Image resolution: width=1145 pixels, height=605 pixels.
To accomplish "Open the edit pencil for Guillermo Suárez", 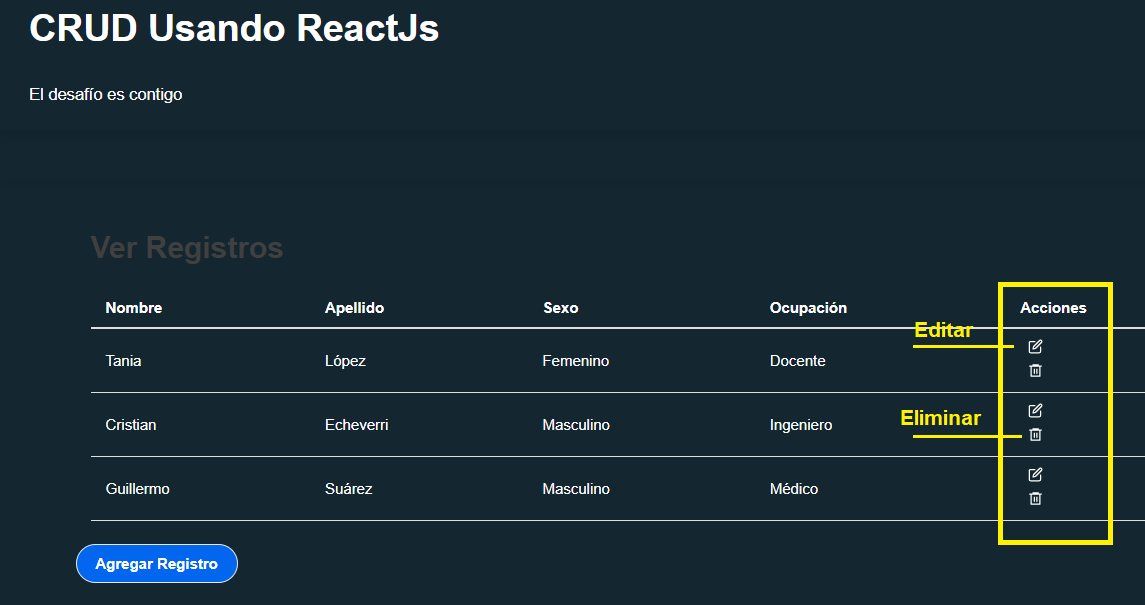I will tap(1035, 475).
